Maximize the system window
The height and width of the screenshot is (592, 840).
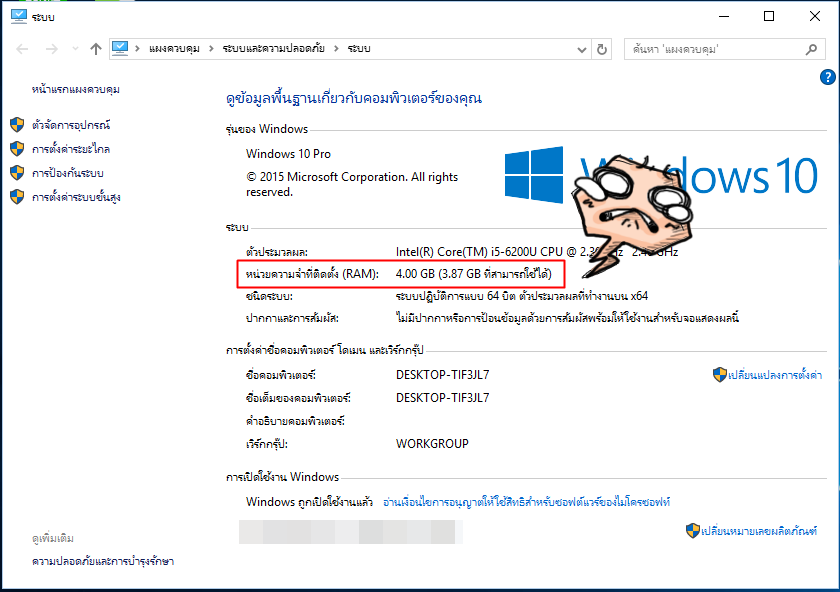(x=769, y=16)
